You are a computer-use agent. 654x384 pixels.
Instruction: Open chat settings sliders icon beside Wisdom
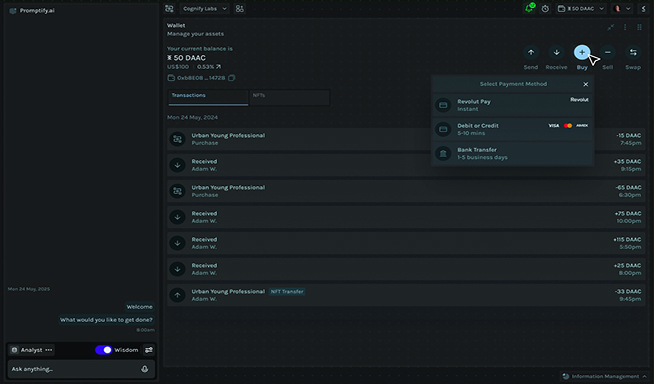148,350
